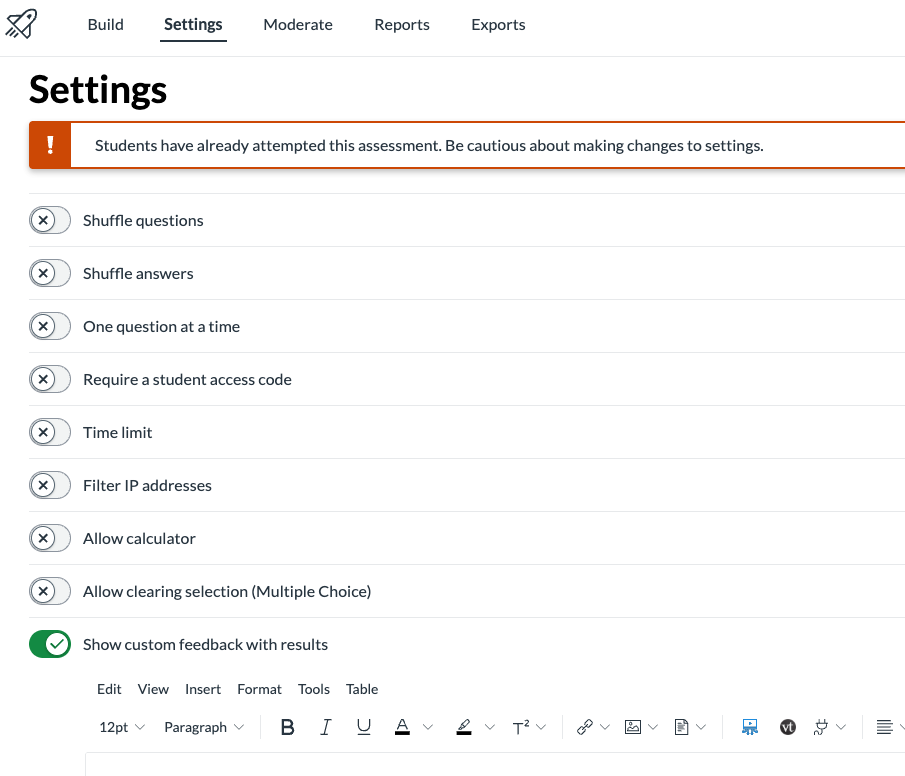905x776 pixels.
Task: Open the editor Edit menu
Action: click(109, 689)
